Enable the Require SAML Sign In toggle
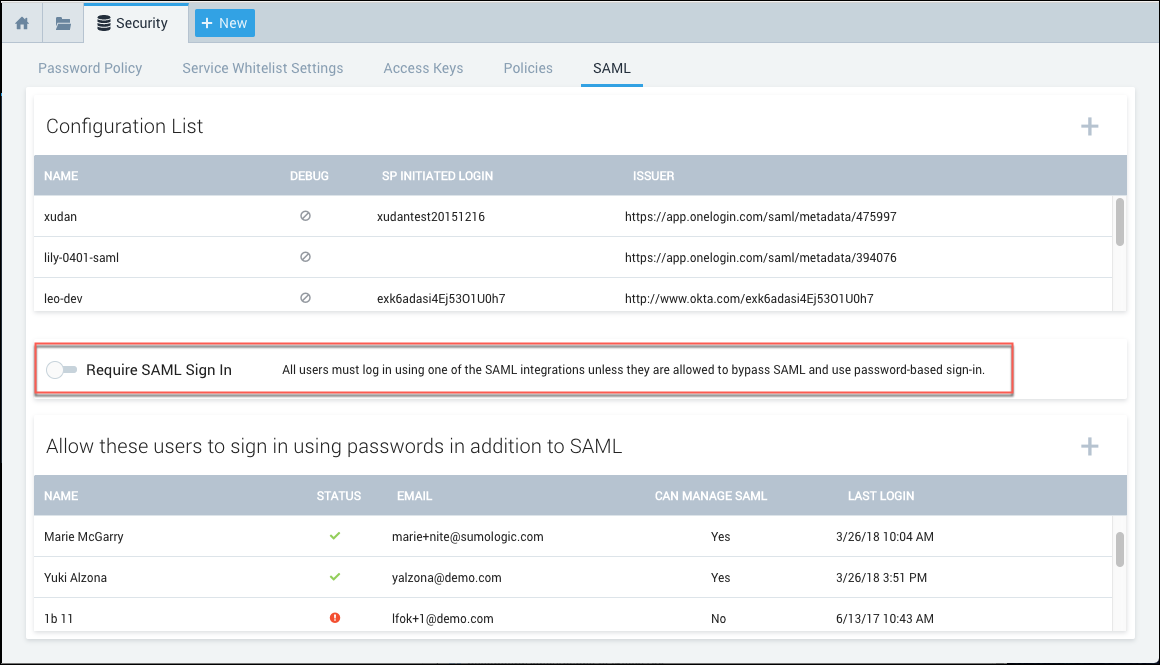Viewport: 1160px width, 665px height. [62, 369]
